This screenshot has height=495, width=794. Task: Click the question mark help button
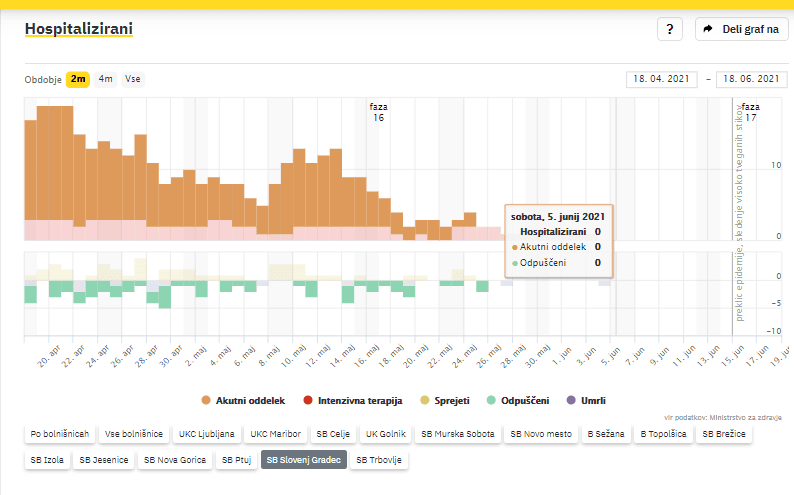(670, 29)
